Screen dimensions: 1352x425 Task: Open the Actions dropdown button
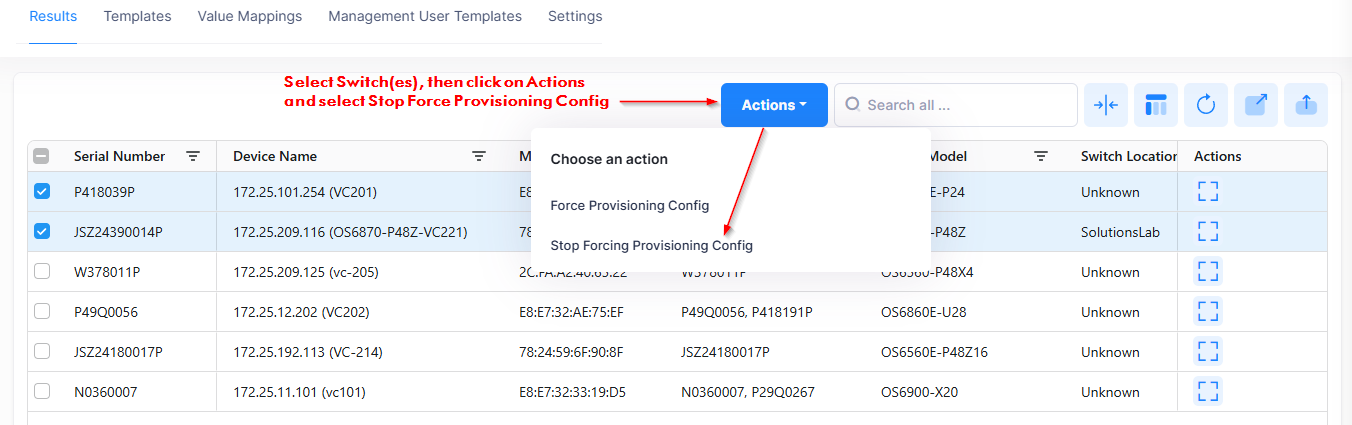(774, 105)
